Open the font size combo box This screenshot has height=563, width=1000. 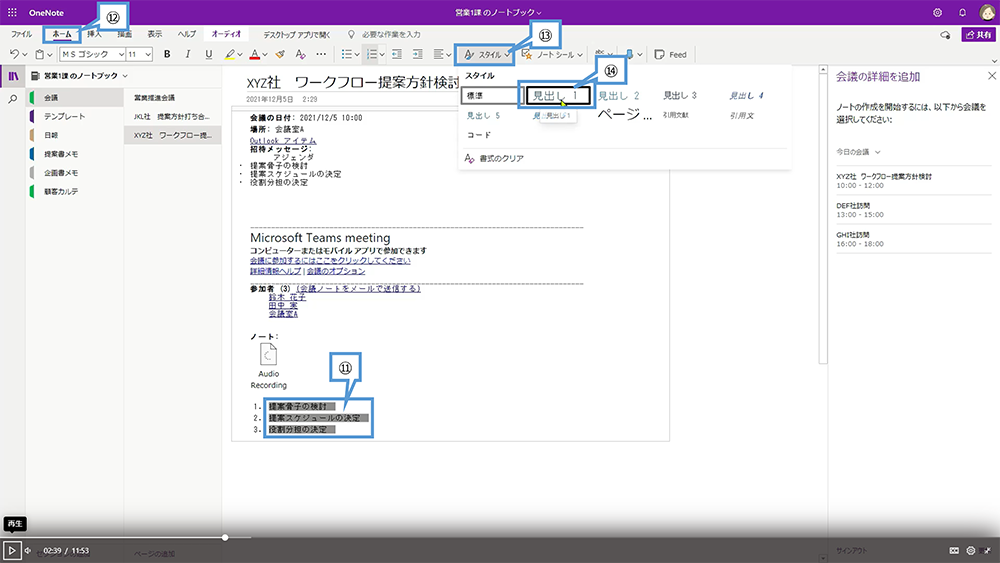coord(139,54)
